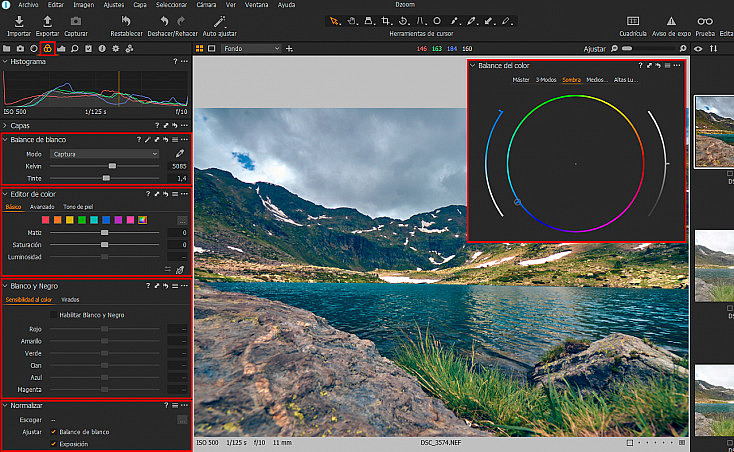Click the Restablecer reset icon
The width and height of the screenshot is (734, 452).
126,21
